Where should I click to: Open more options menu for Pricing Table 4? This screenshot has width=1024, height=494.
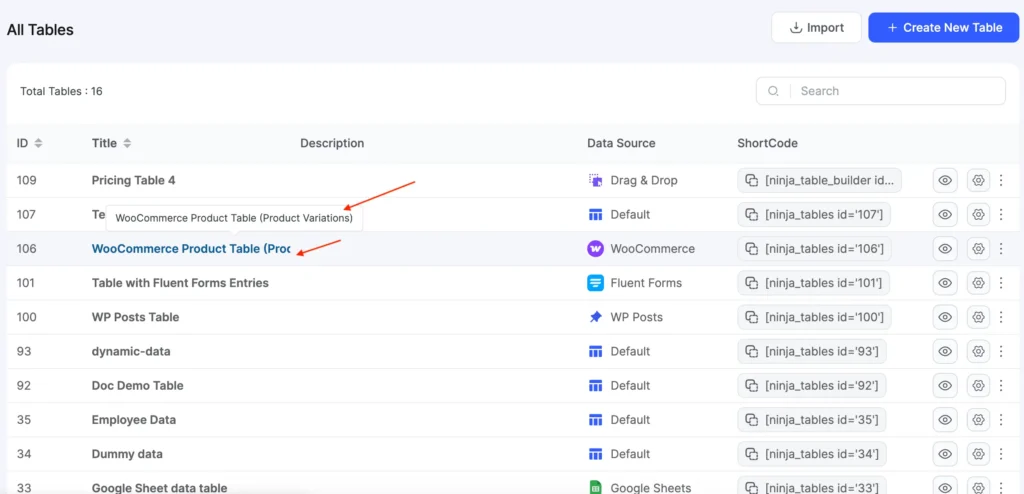tap(1000, 180)
